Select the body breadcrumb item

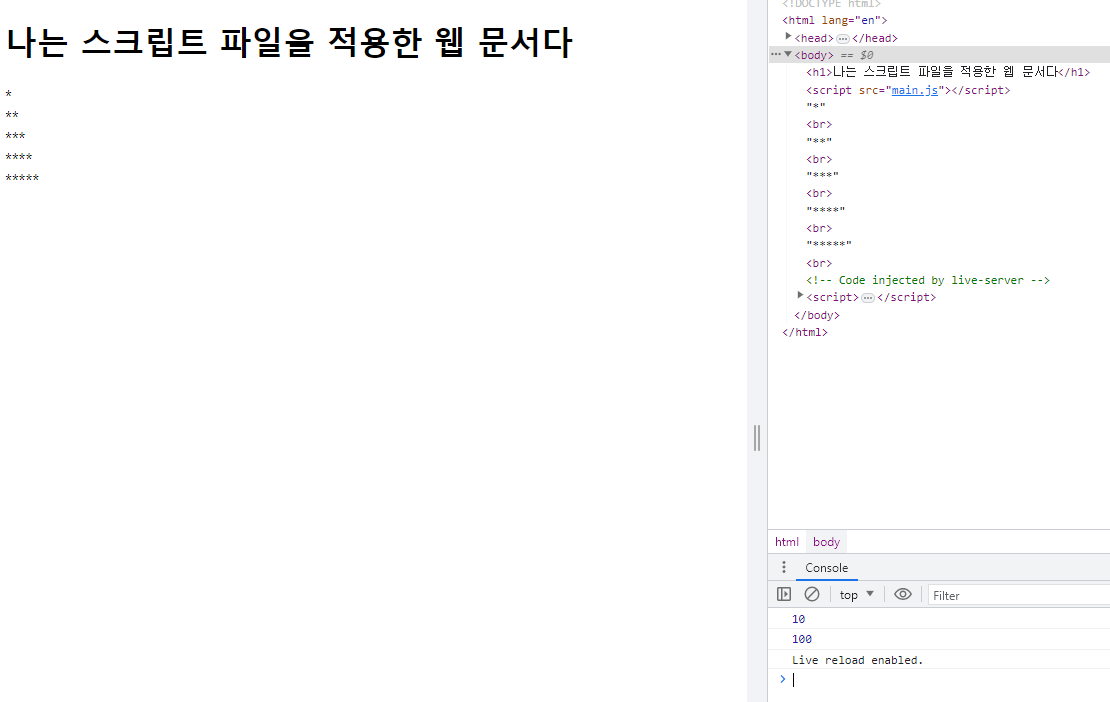pos(826,542)
